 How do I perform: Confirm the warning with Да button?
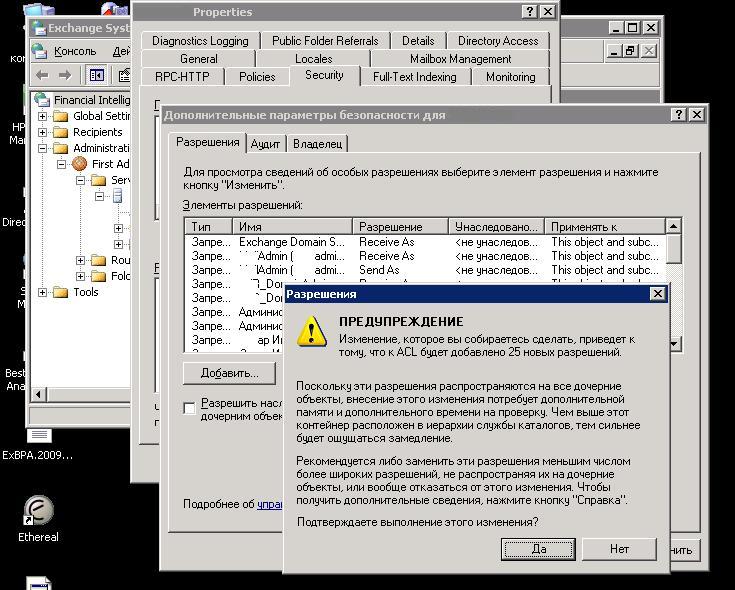[x=539, y=549]
